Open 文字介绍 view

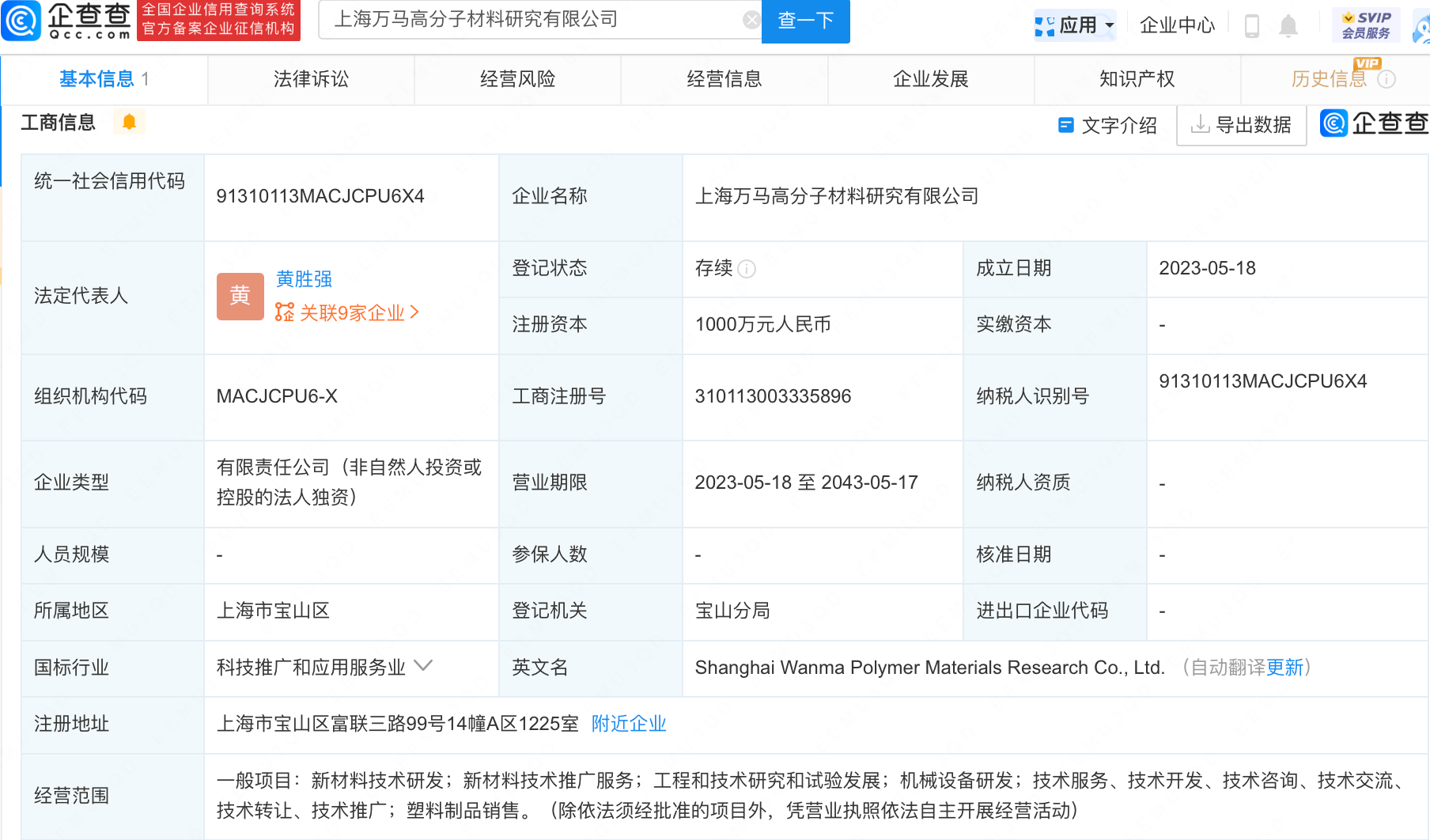pyautogui.click(x=1107, y=125)
